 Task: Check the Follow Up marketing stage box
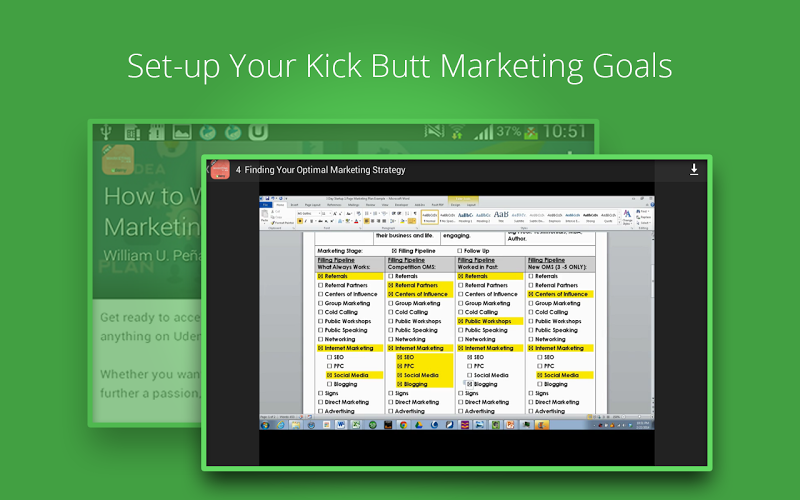460,251
